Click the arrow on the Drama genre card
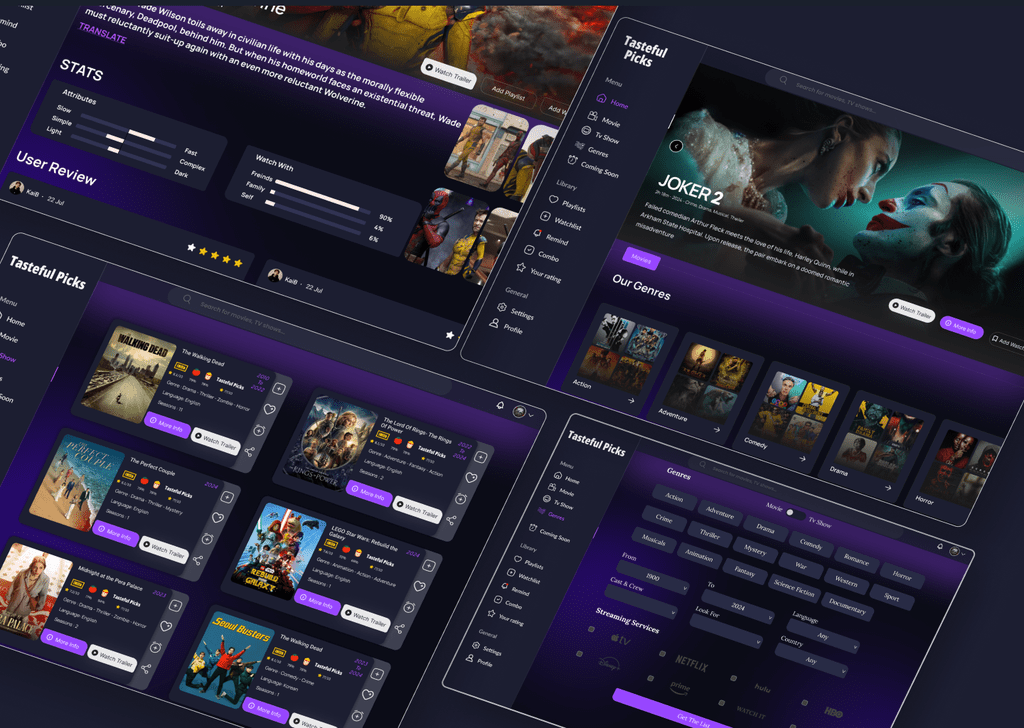This screenshot has width=1024, height=728. point(888,487)
